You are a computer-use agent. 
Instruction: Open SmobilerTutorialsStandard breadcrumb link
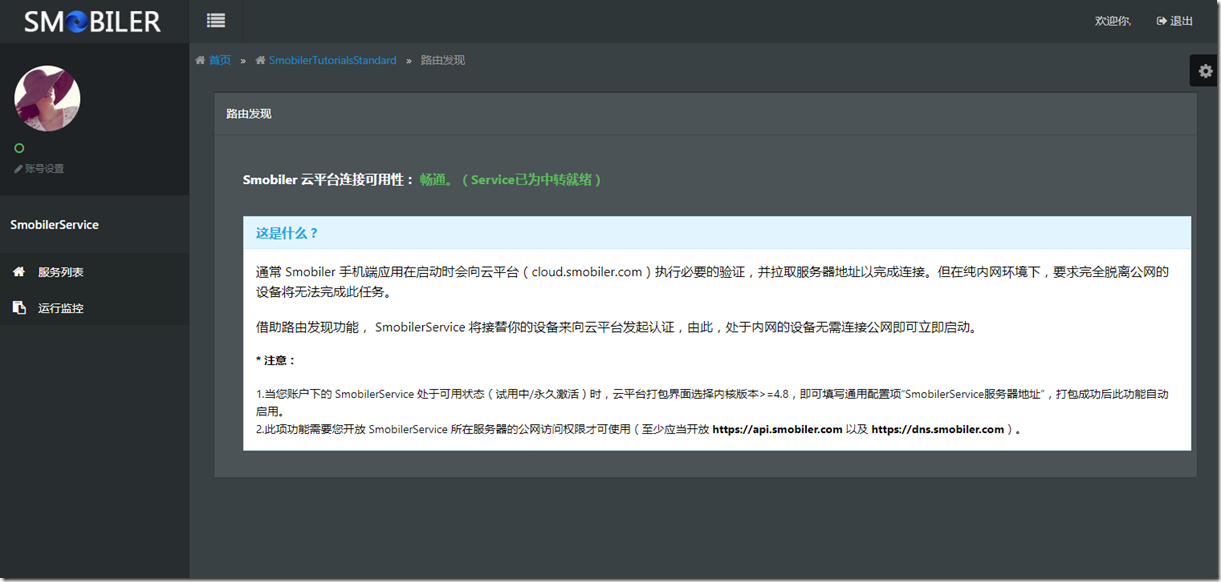[x=332, y=60]
